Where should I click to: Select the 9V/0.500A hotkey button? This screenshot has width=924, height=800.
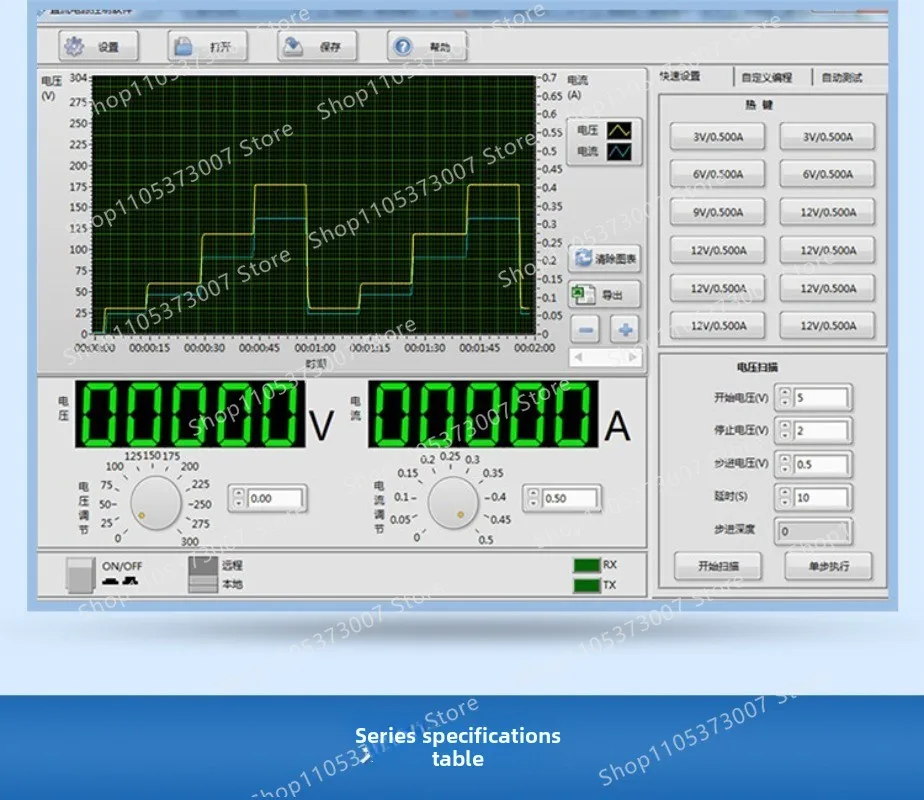pyautogui.click(x=718, y=213)
